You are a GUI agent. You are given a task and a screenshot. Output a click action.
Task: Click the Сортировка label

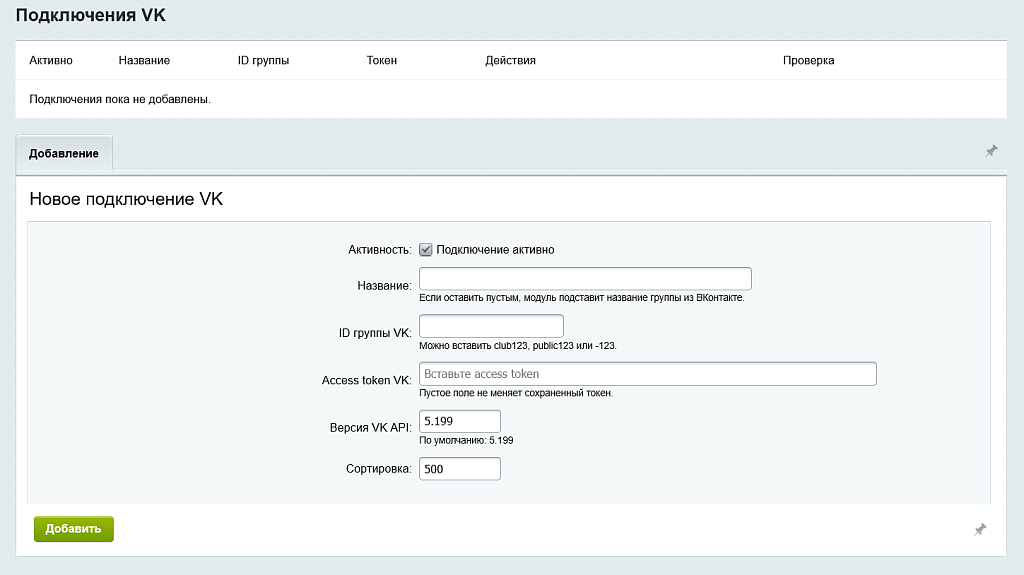pyautogui.click(x=379, y=469)
